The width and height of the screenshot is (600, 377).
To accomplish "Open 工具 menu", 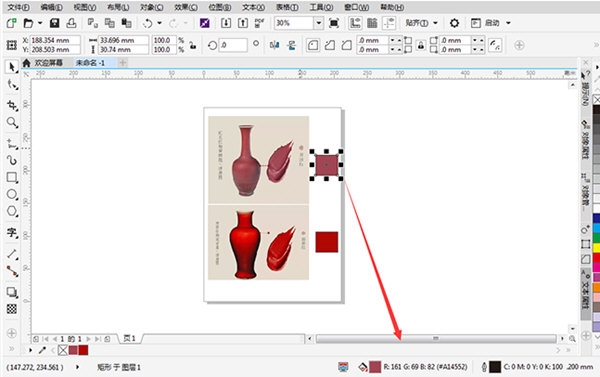I will pos(321,7).
